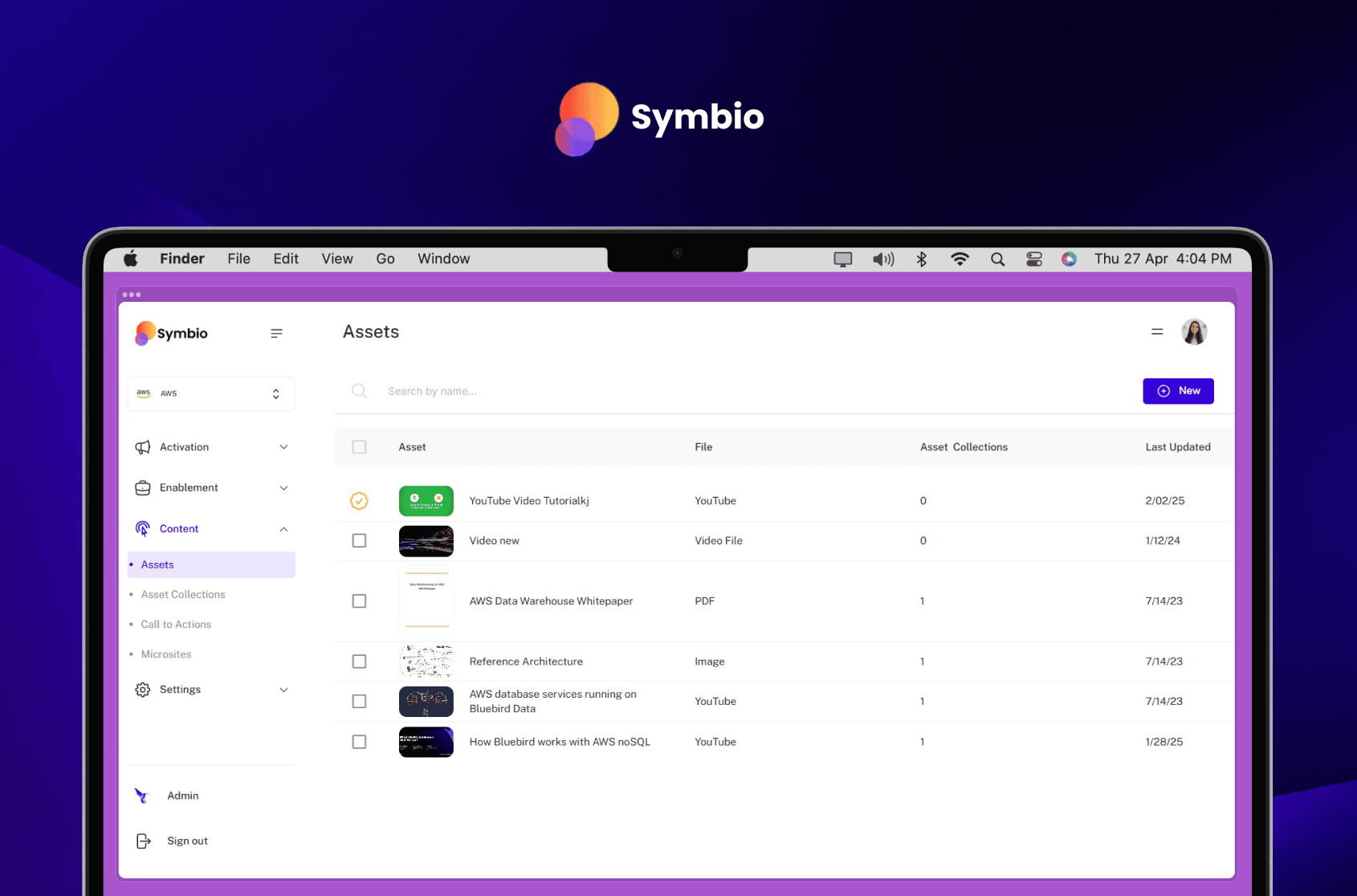Open the Admin link

click(x=183, y=796)
